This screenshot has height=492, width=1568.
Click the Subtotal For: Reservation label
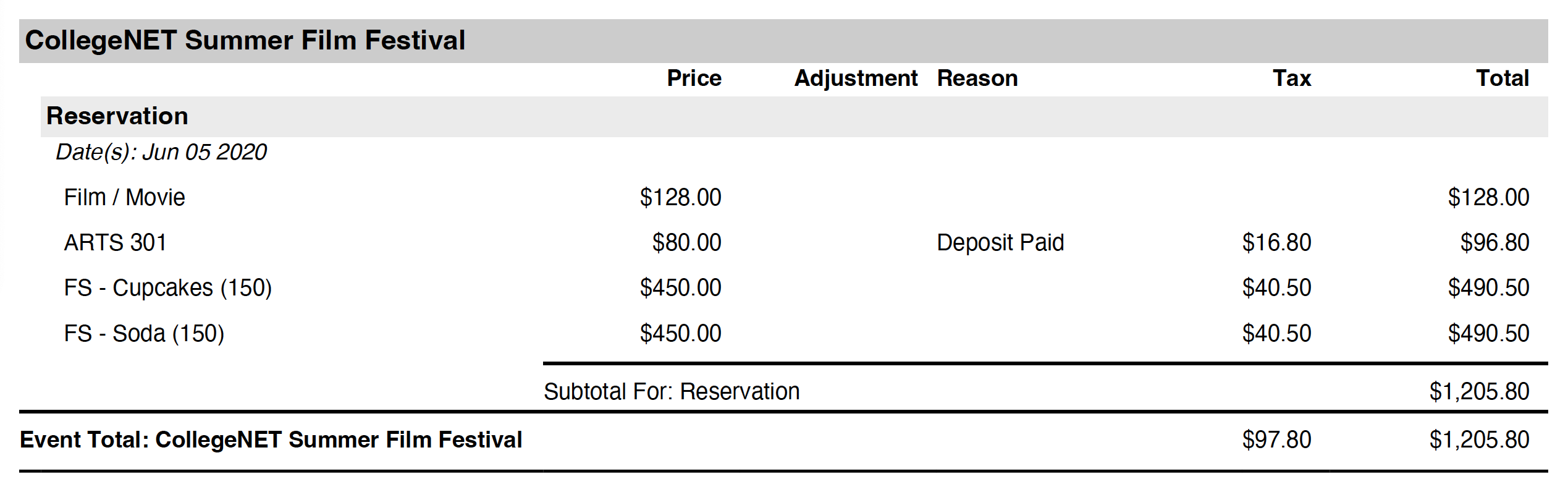pos(672,392)
